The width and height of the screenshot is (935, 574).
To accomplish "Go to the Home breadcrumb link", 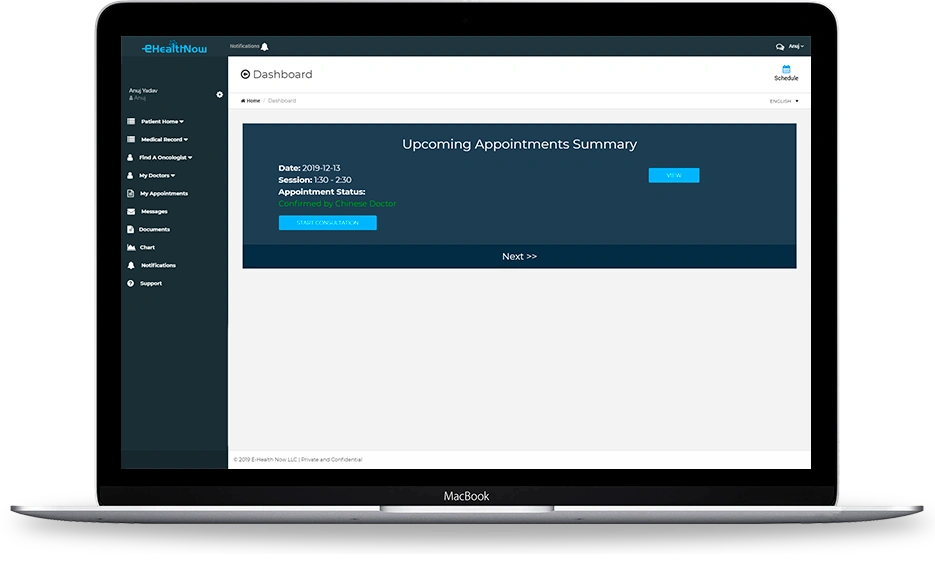I will pos(250,101).
